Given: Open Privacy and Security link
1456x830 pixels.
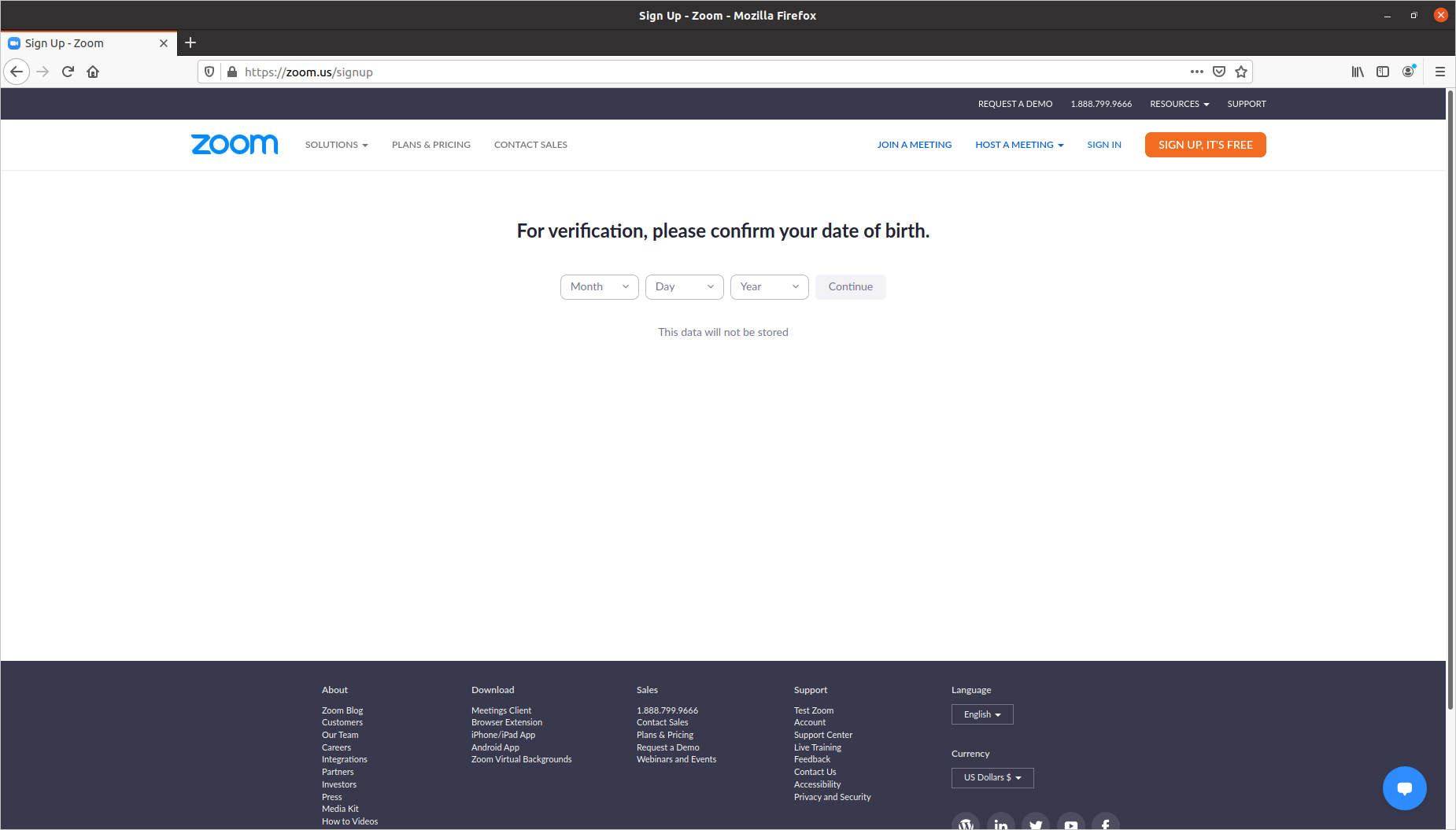Looking at the screenshot, I should click(x=833, y=797).
